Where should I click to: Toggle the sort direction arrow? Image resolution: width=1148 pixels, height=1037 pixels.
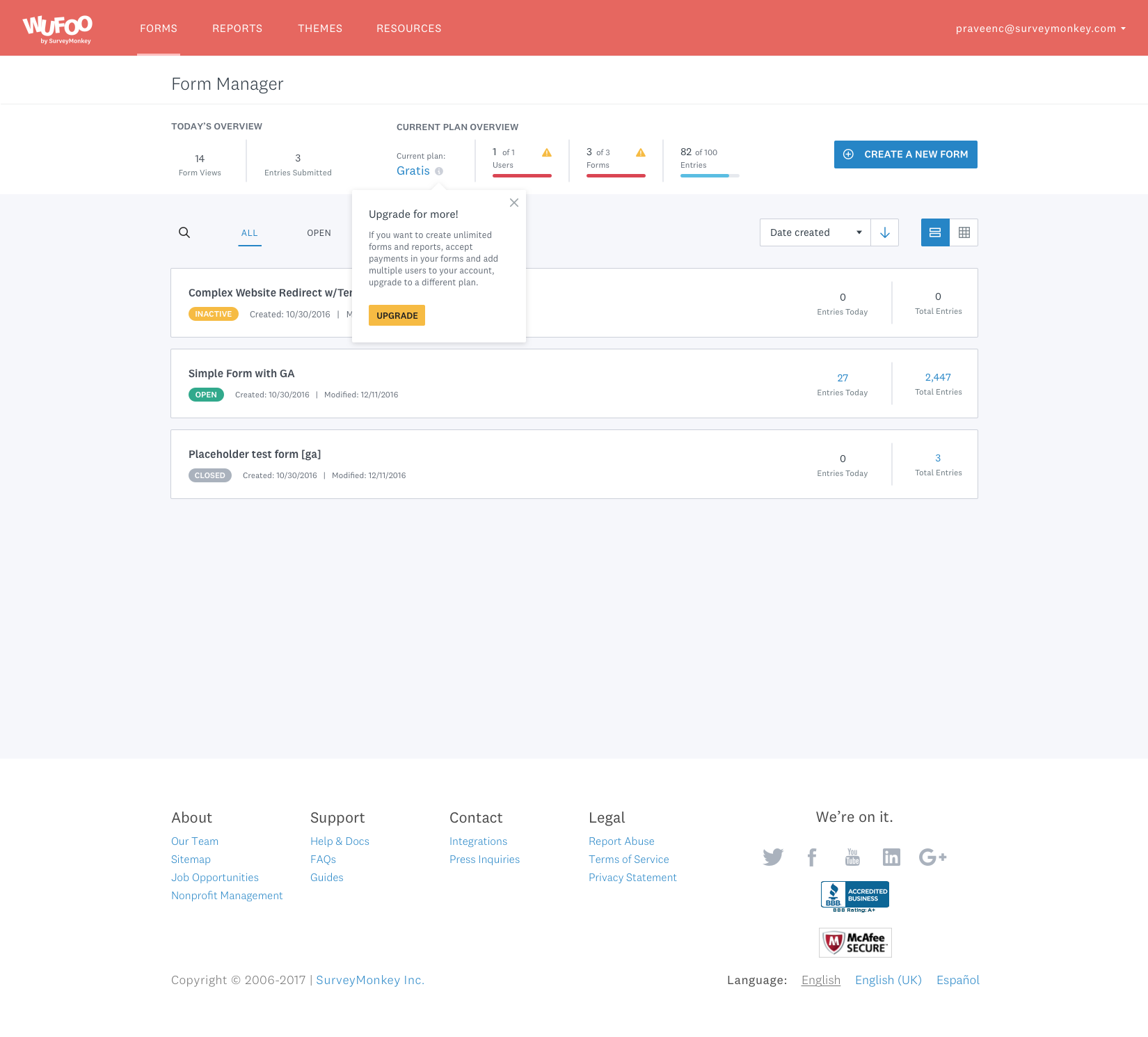(x=884, y=232)
